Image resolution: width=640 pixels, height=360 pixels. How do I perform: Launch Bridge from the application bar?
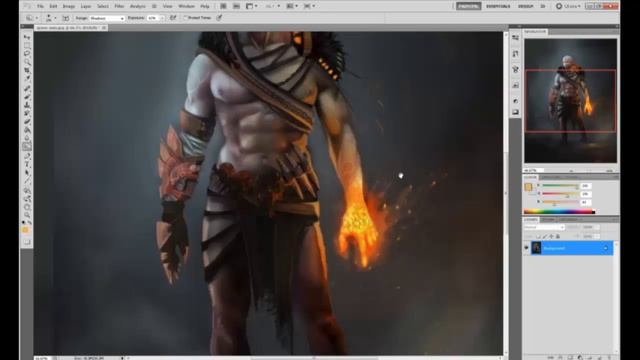(x=223, y=6)
